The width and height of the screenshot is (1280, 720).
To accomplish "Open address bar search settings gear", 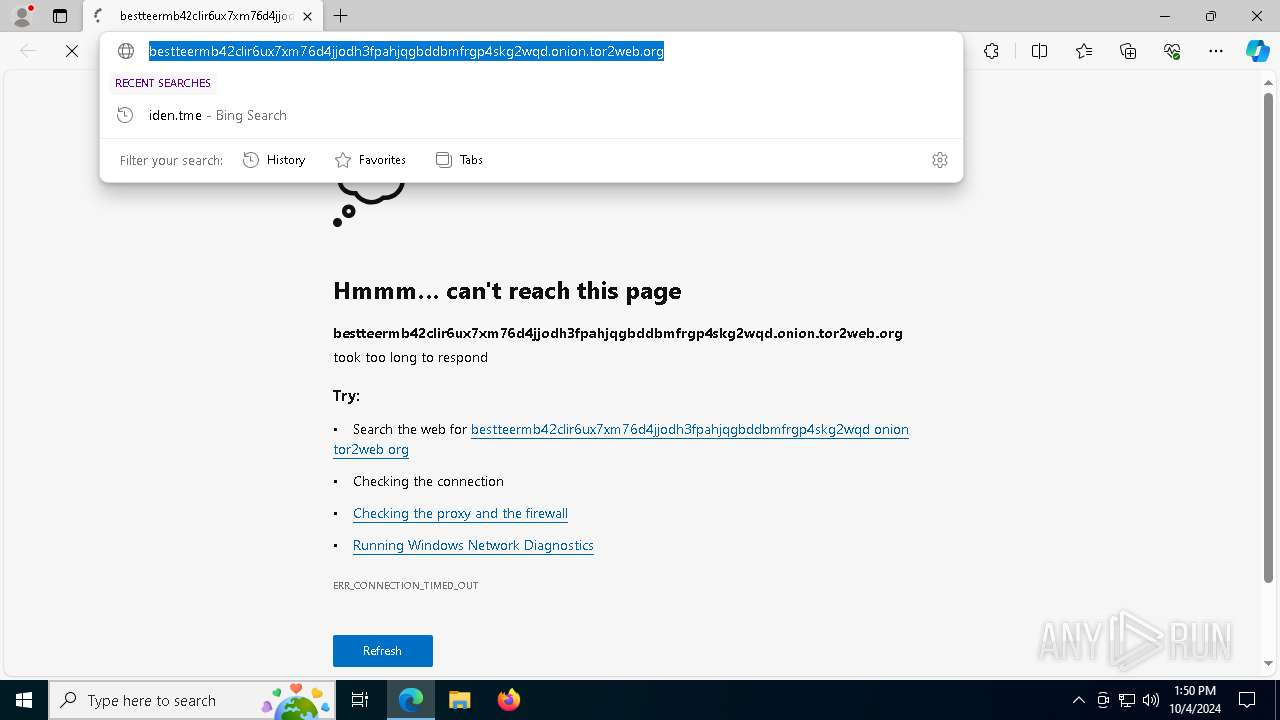I will [940, 160].
